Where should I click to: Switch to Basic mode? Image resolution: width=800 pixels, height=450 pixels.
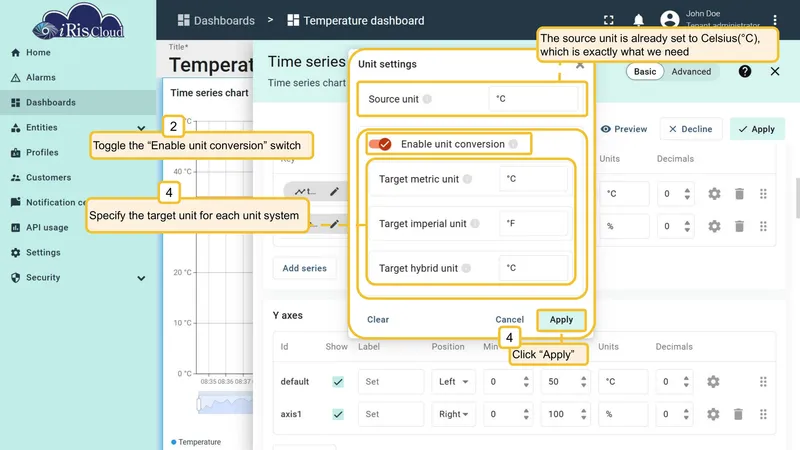(x=645, y=71)
